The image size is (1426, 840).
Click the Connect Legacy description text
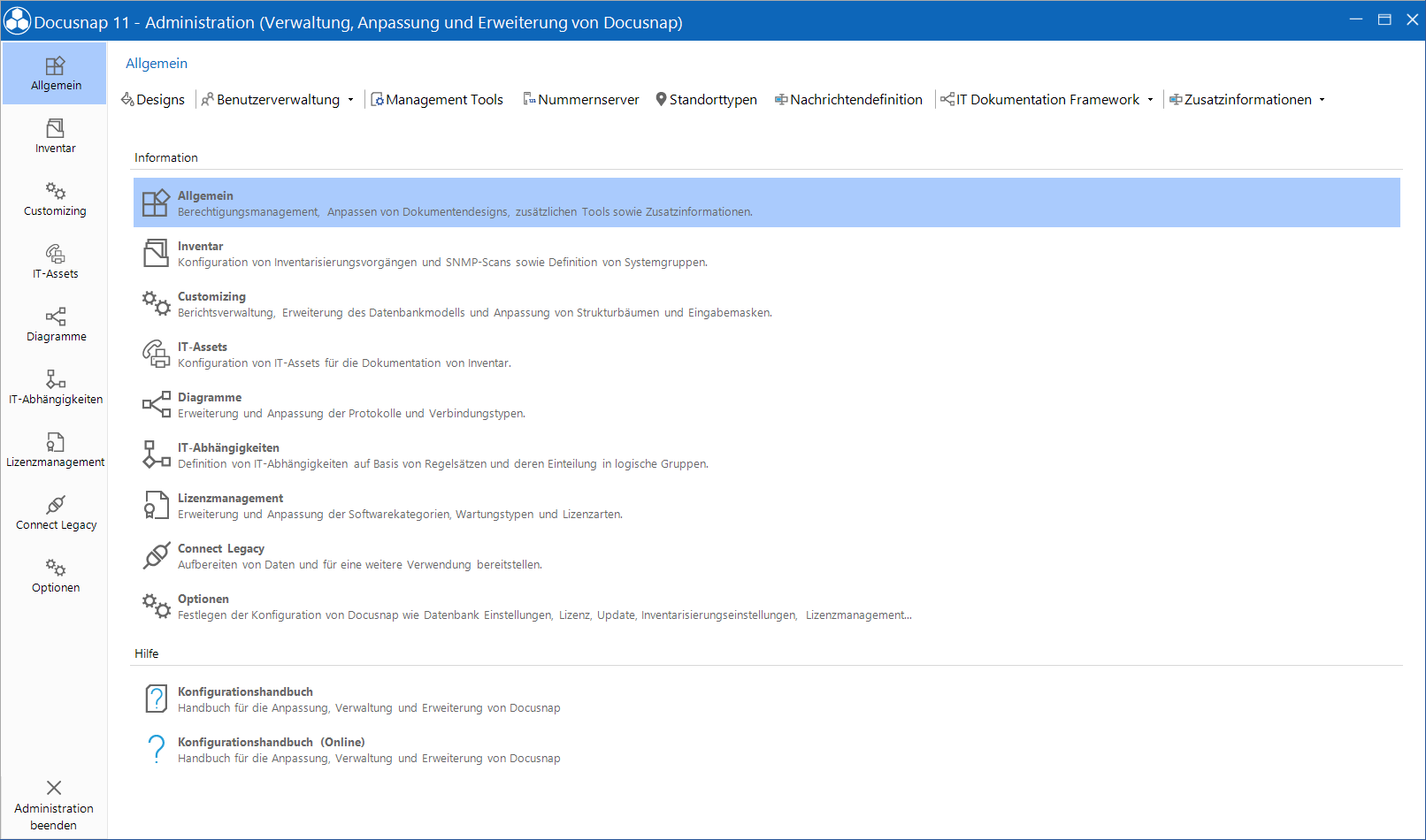[360, 565]
